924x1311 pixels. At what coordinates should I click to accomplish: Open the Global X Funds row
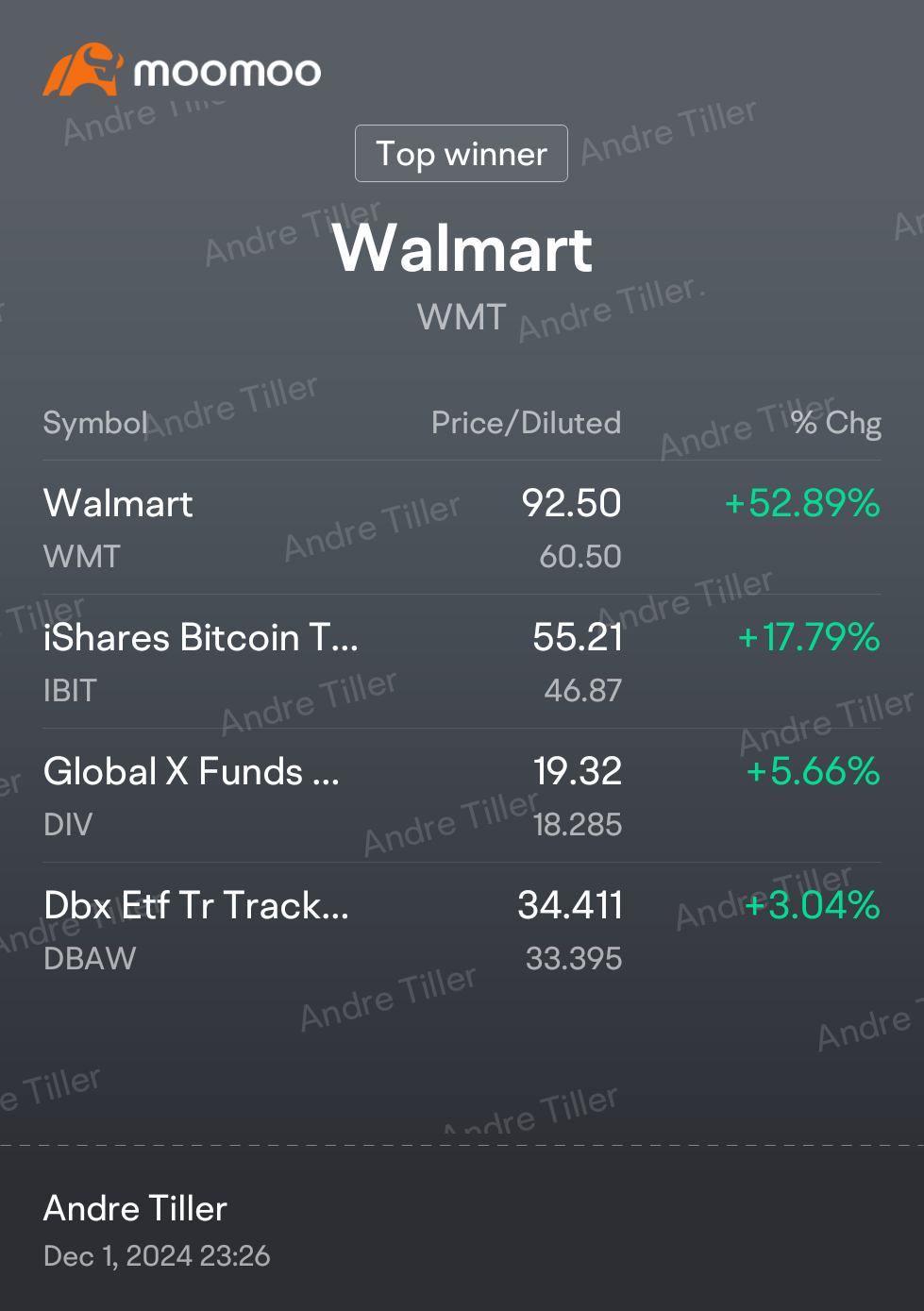(462, 796)
